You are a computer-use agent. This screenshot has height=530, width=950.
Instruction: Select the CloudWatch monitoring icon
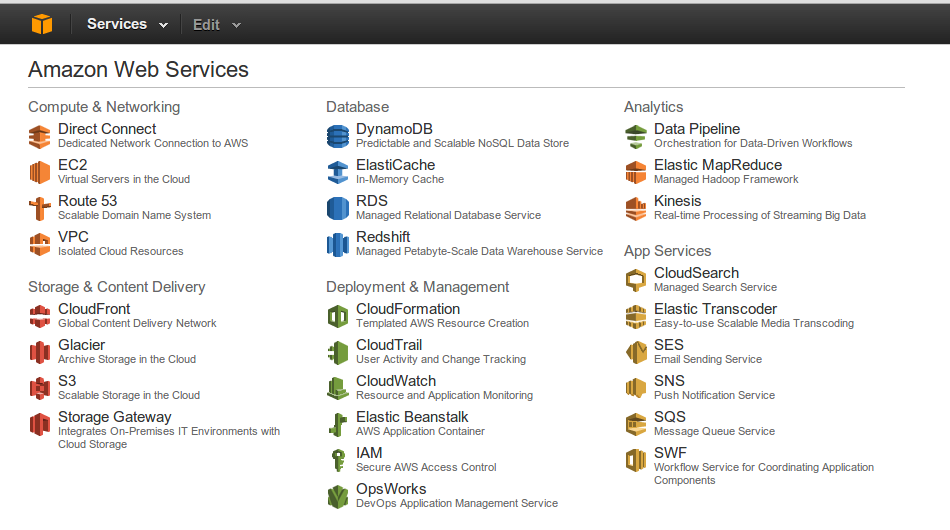(338, 388)
